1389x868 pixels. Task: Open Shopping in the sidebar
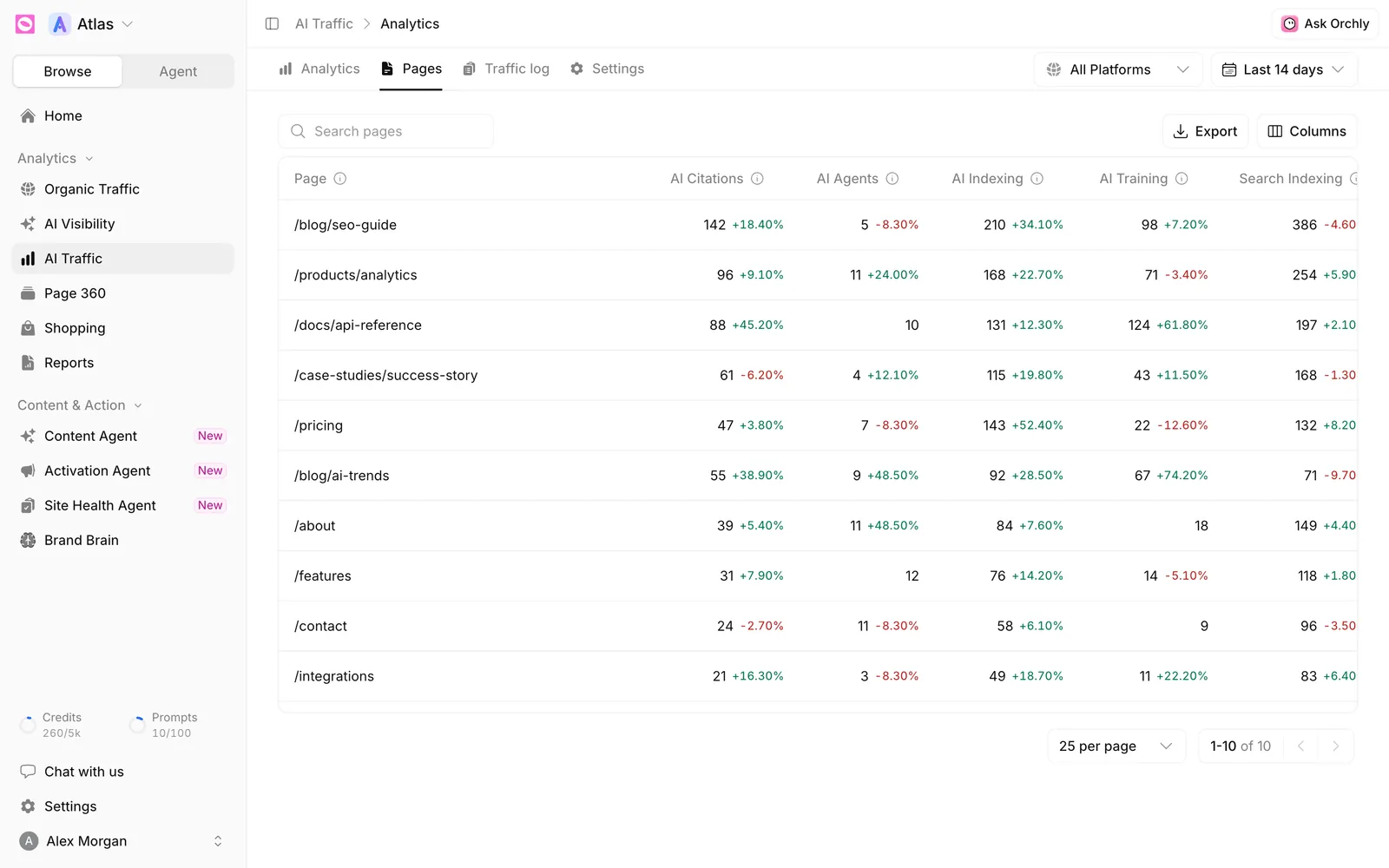pyautogui.click(x=123, y=328)
